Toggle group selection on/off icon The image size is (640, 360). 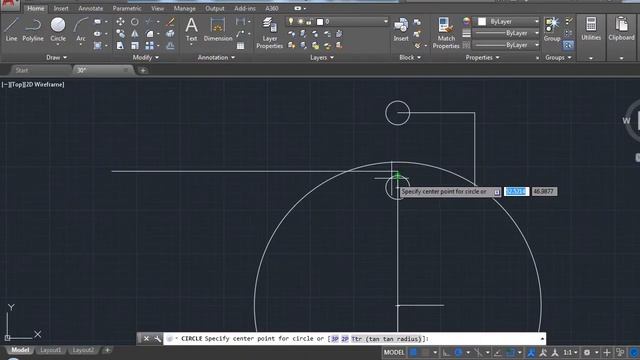pyautogui.click(x=568, y=45)
